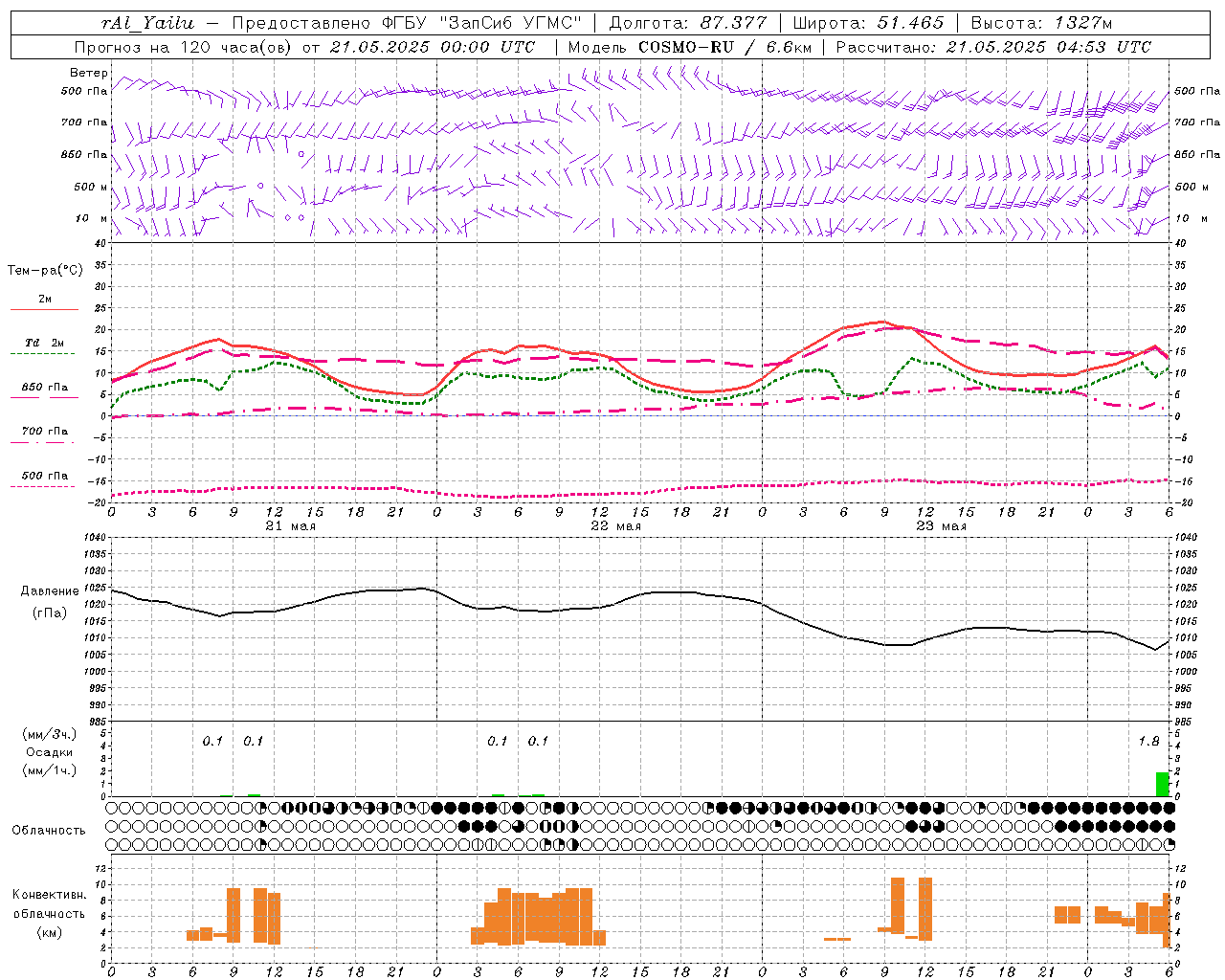
Task: Click the Широта: 51.465 value
Action: [868, 23]
